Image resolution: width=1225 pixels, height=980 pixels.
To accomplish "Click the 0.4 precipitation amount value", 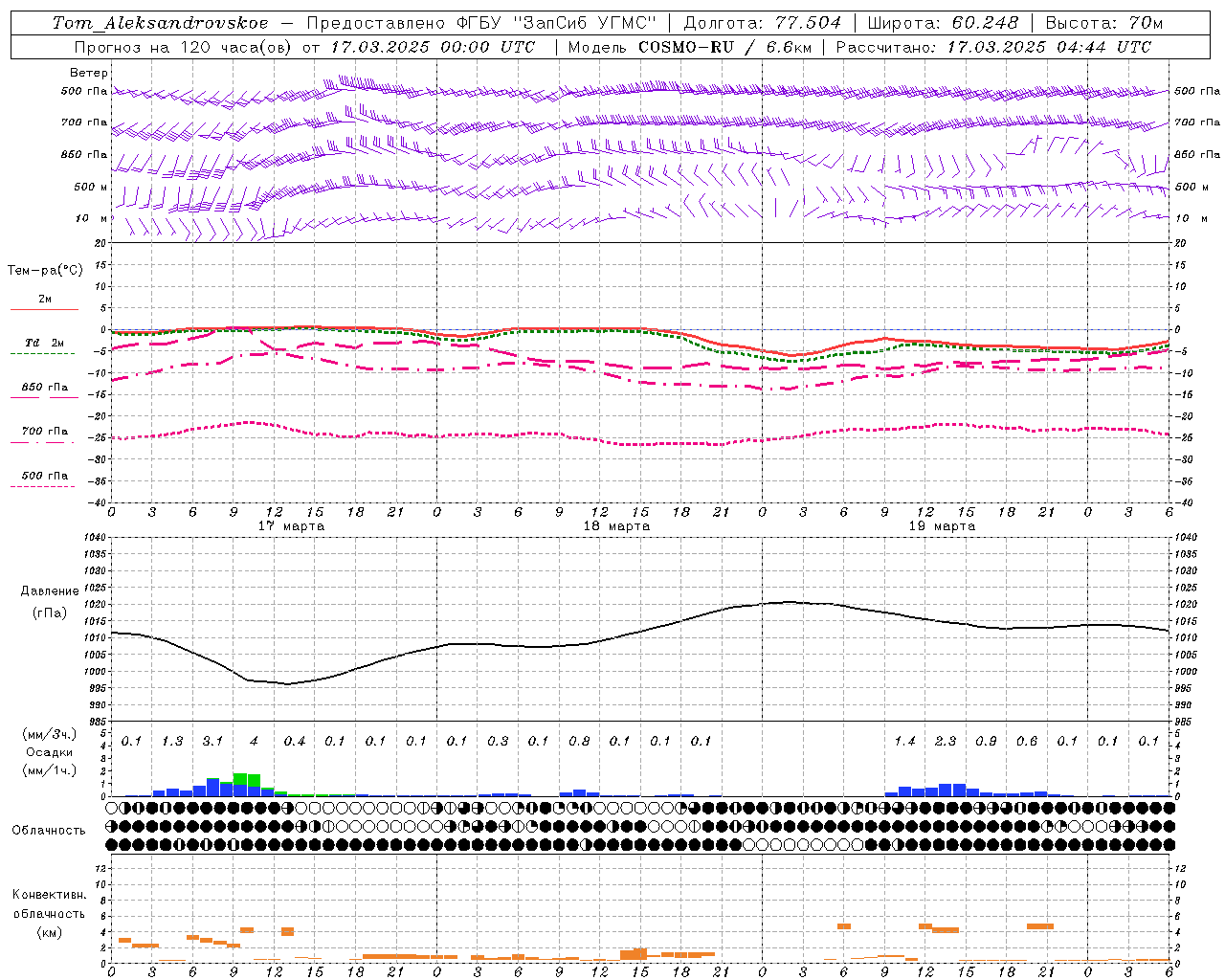I will tap(294, 742).
